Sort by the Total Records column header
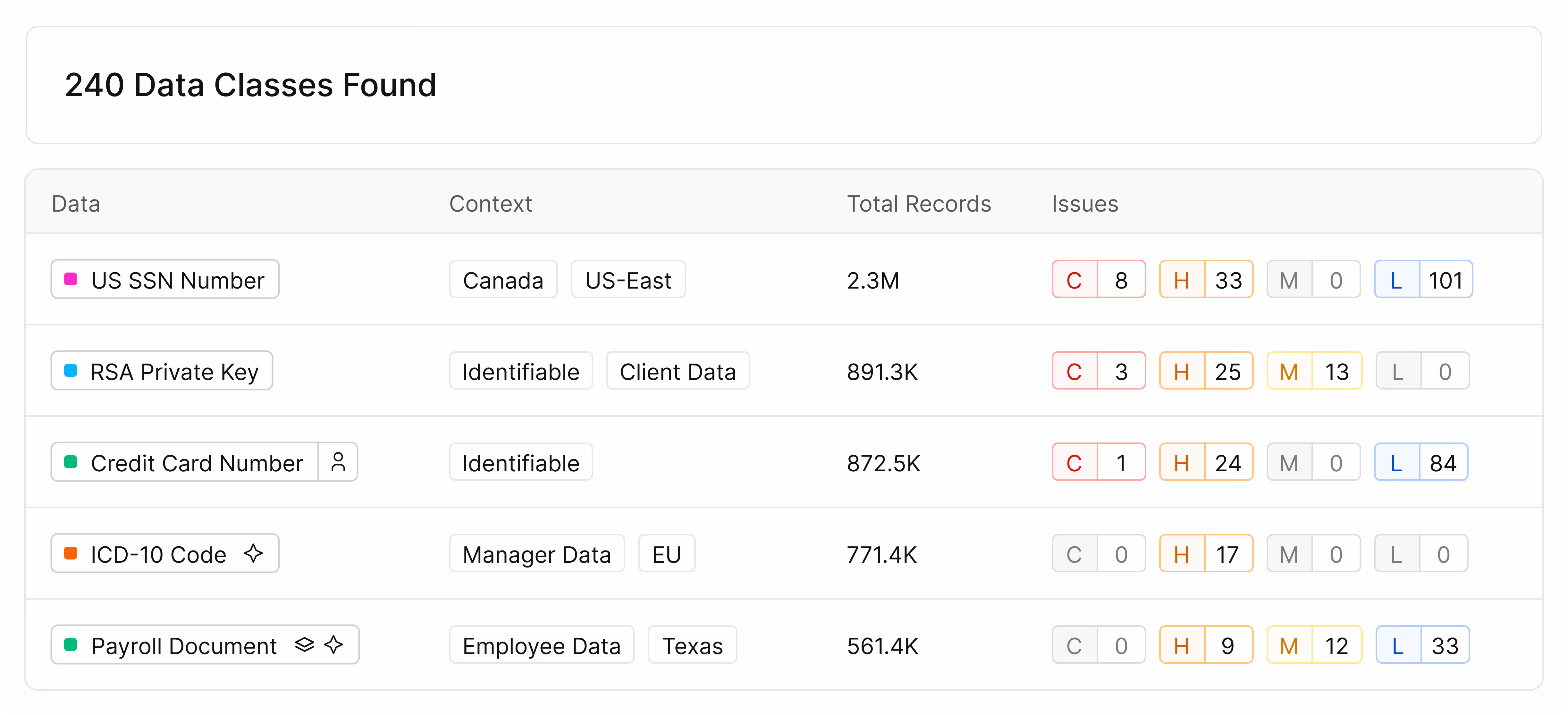 coord(919,204)
